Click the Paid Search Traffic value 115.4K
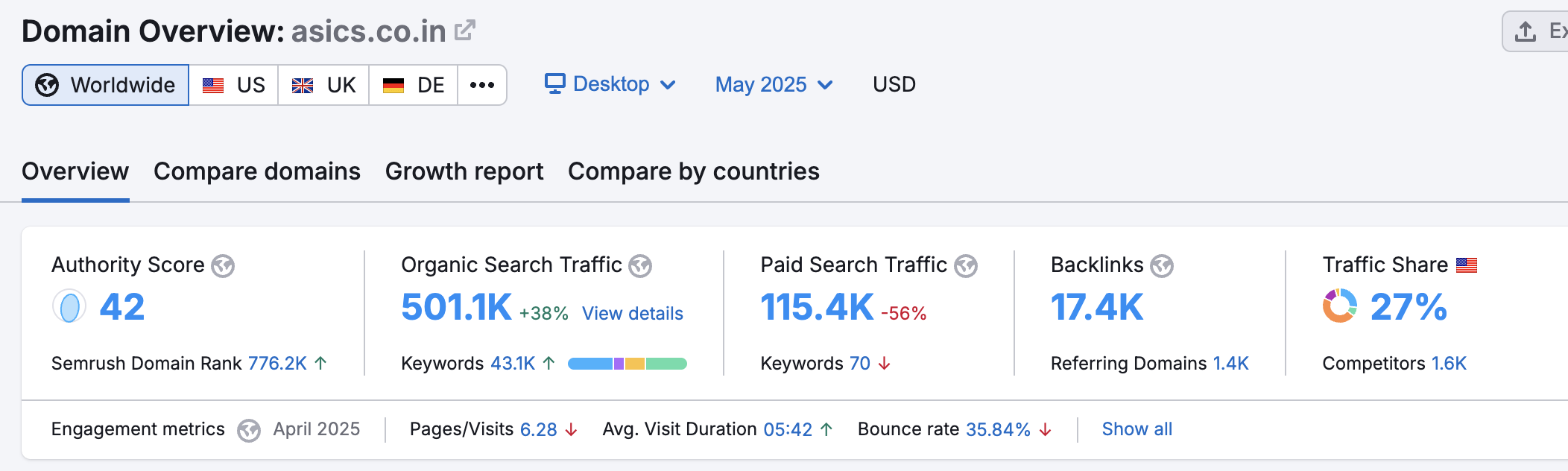 tap(817, 307)
